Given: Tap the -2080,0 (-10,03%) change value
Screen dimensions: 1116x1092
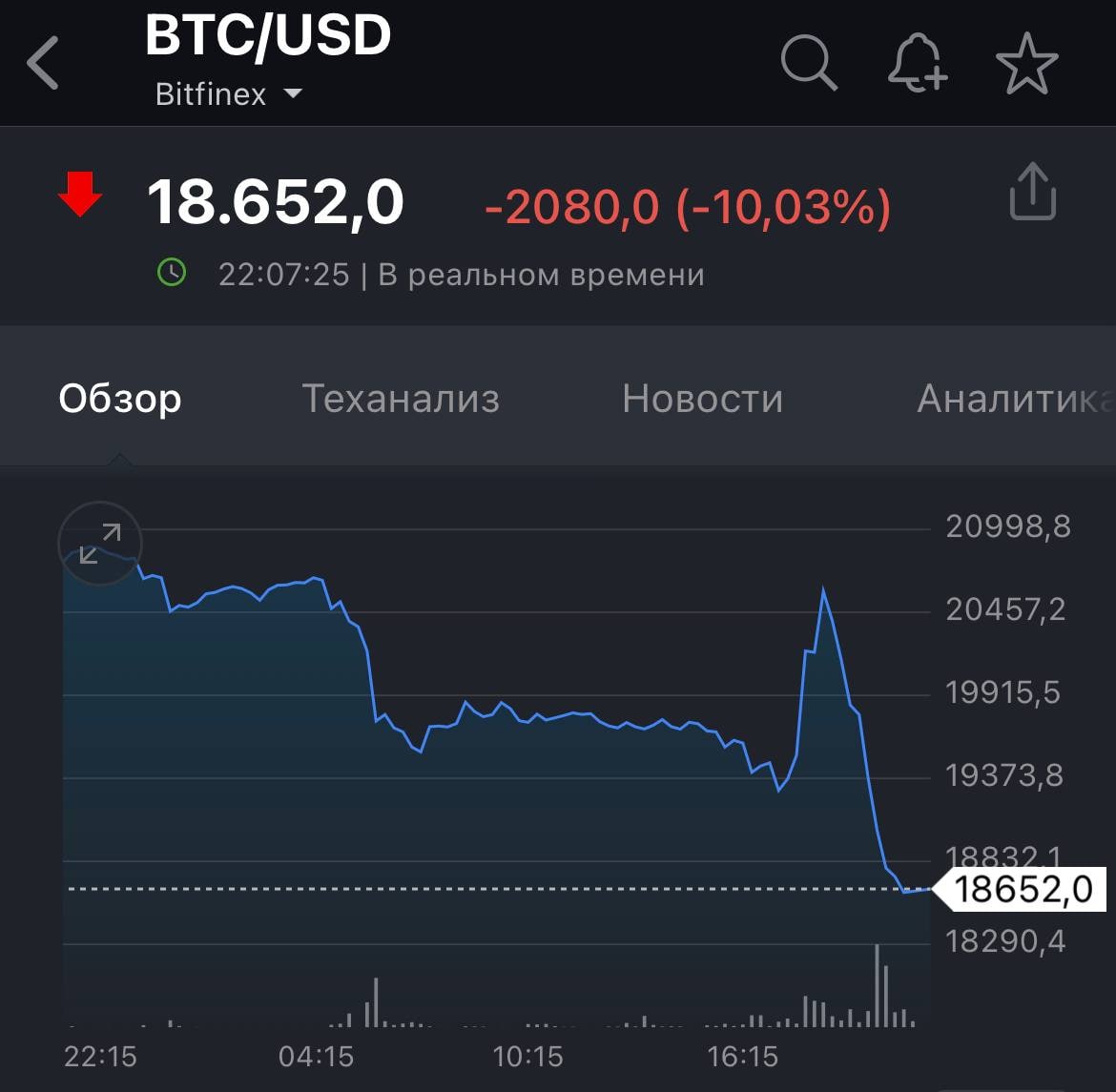Looking at the screenshot, I should pos(688,207).
